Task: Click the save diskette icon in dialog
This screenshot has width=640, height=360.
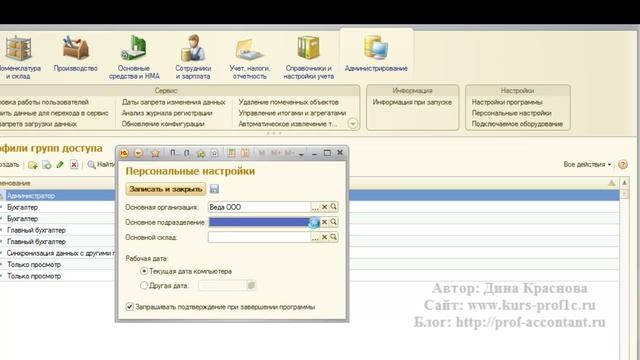Action: click(214, 189)
